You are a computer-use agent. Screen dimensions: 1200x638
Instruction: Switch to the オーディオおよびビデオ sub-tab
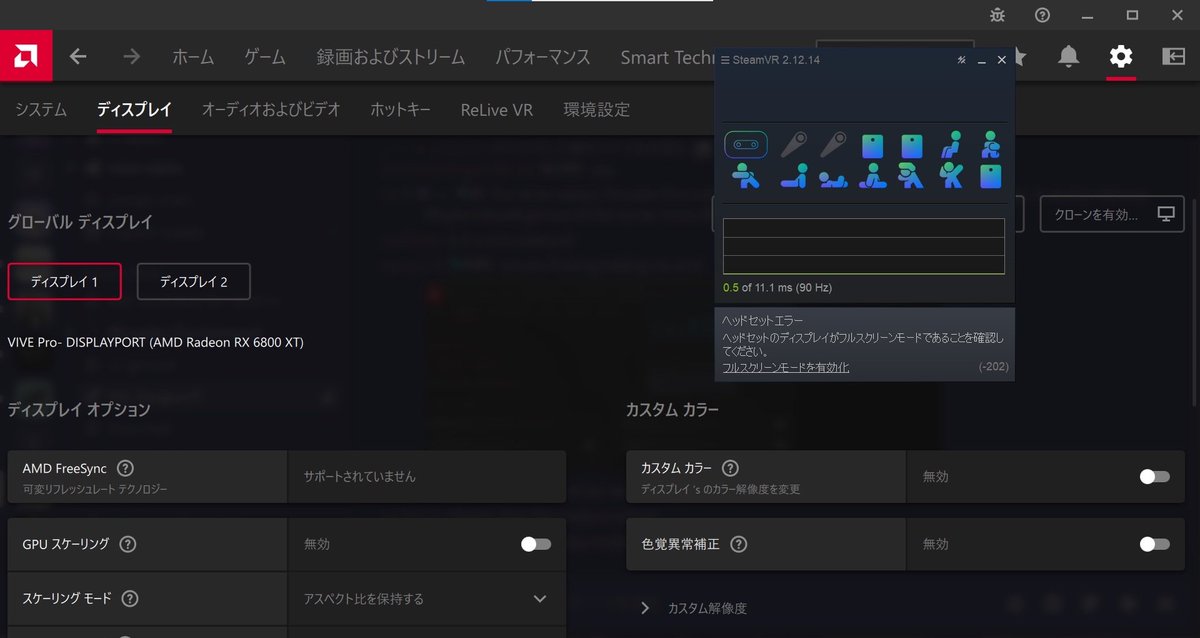click(x=271, y=109)
